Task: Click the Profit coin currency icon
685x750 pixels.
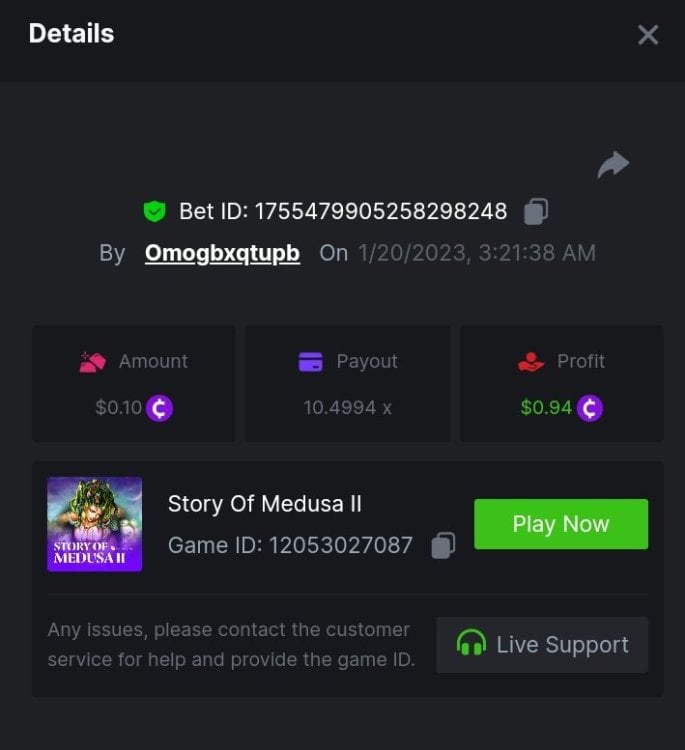Action: pyautogui.click(x=590, y=408)
